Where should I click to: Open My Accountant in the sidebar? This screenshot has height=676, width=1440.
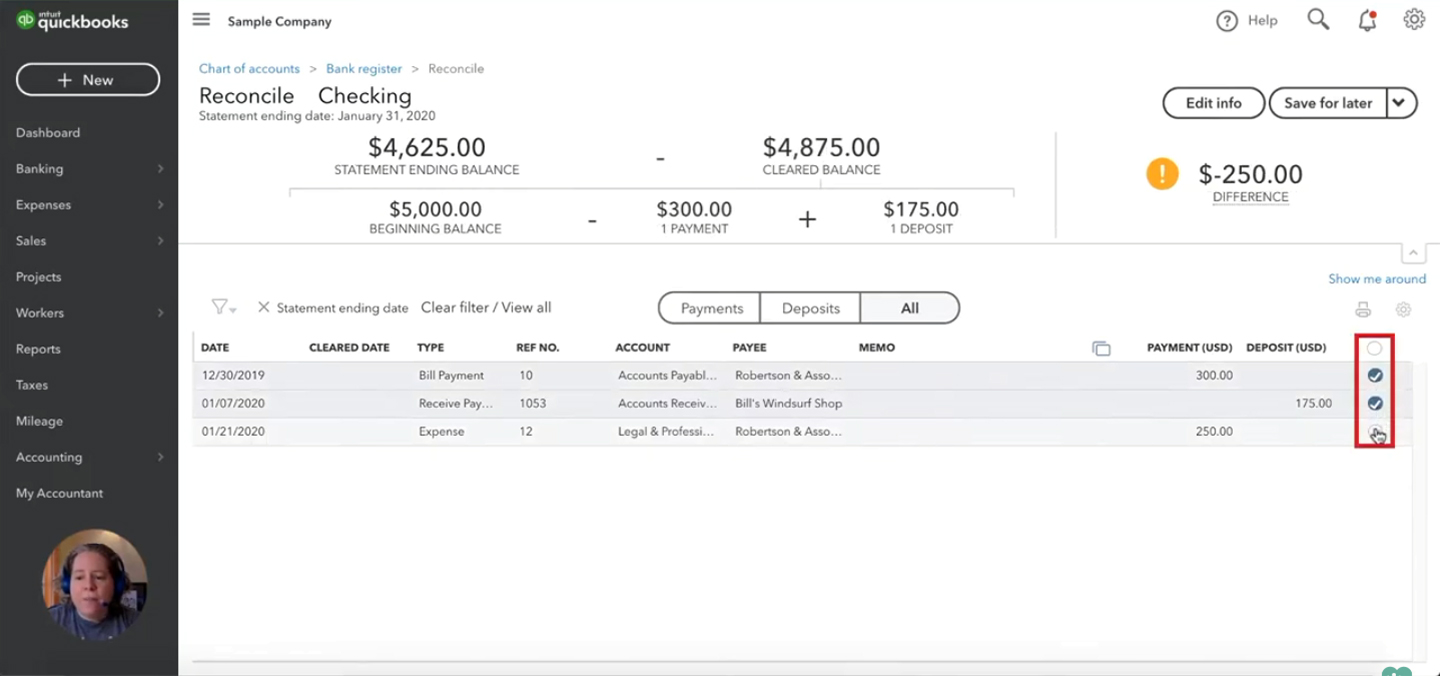(x=59, y=493)
